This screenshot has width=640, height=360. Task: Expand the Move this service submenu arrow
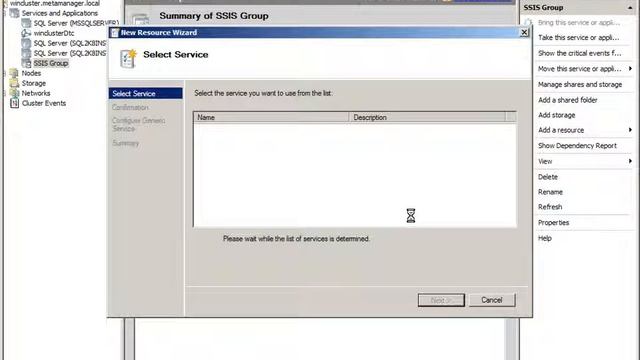tap(630, 69)
